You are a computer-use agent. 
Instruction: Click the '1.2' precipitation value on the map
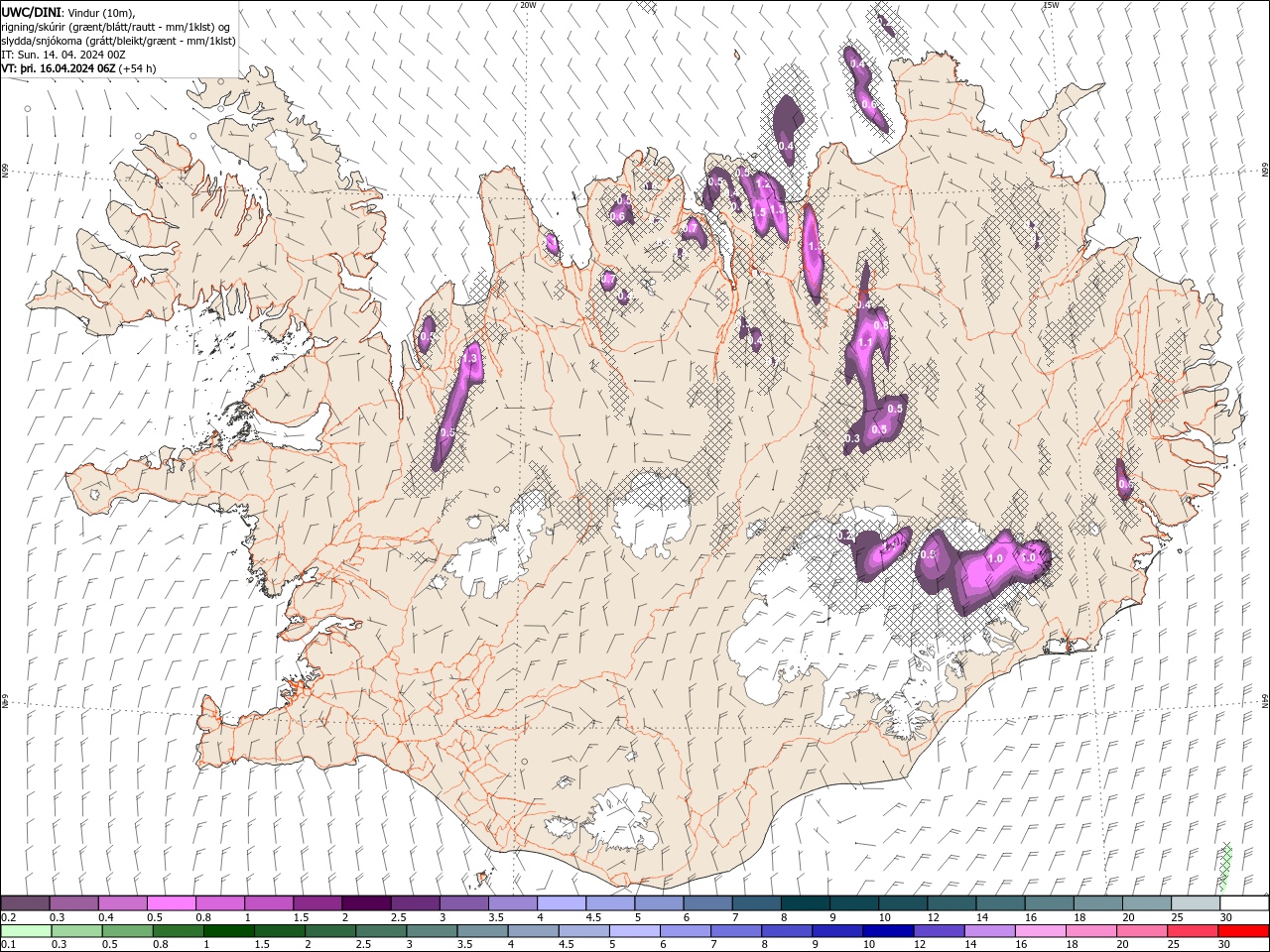(762, 183)
